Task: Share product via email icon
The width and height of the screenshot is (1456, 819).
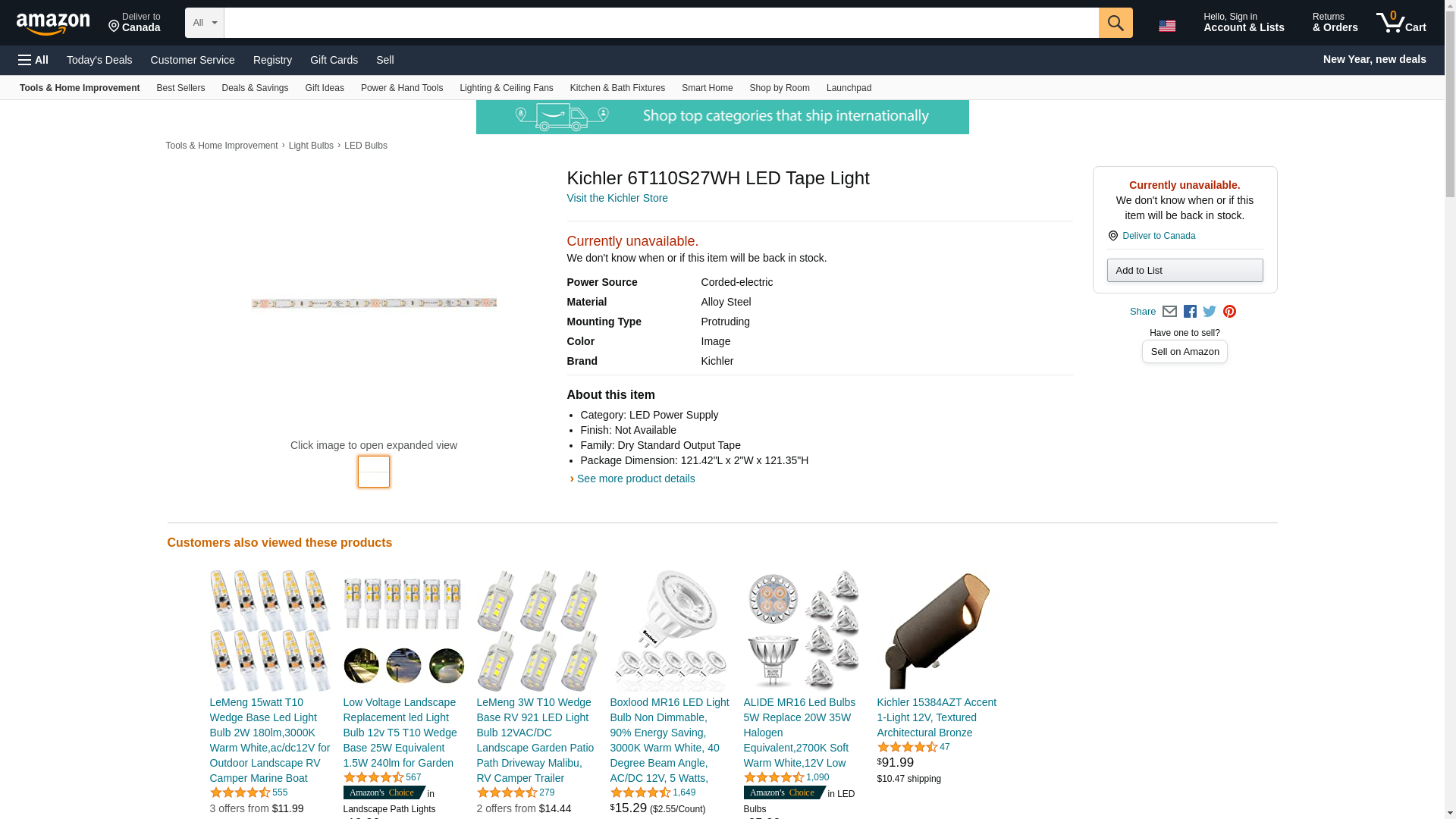Action: click(x=1169, y=312)
